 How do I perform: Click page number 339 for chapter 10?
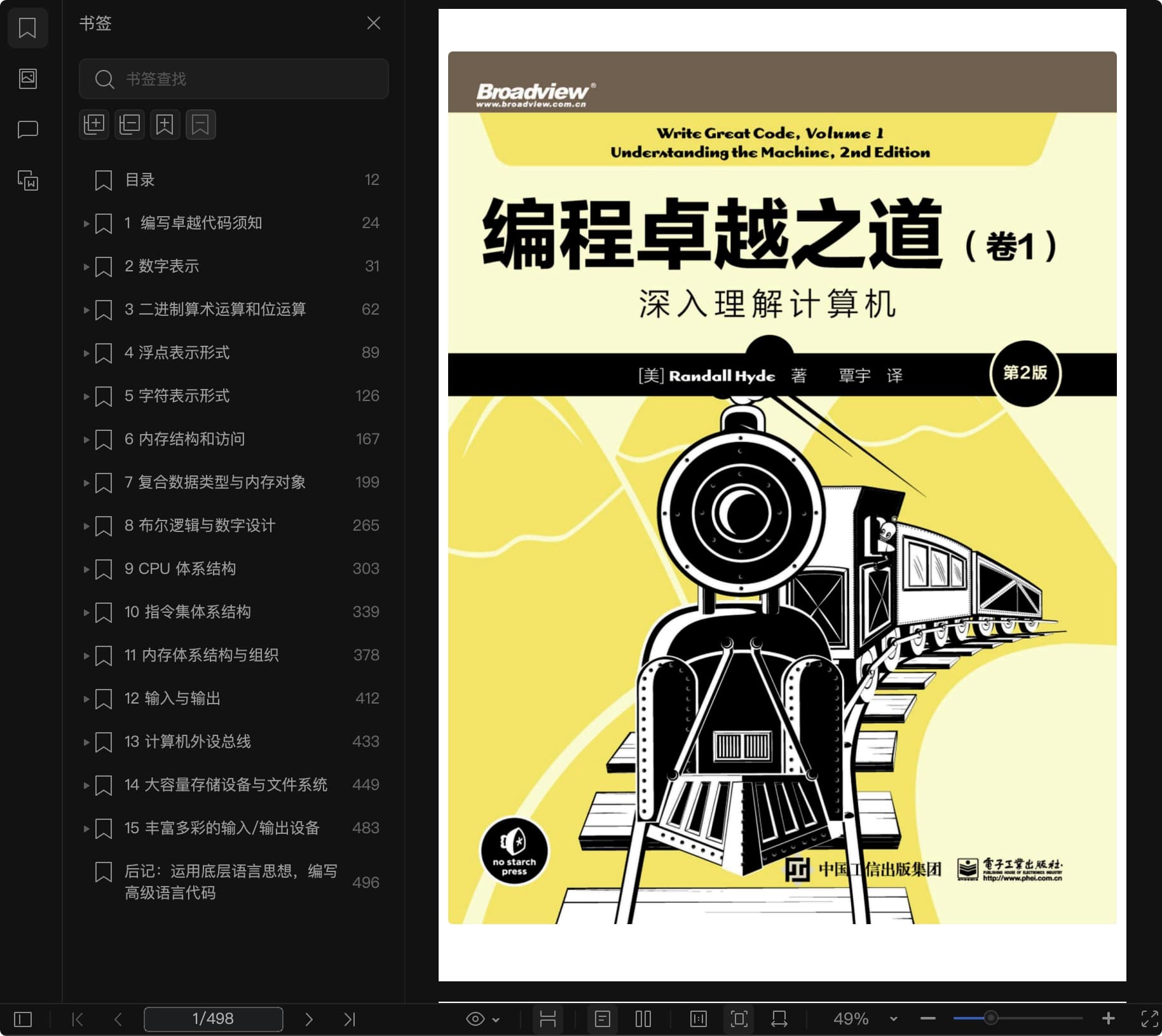pyautogui.click(x=366, y=612)
